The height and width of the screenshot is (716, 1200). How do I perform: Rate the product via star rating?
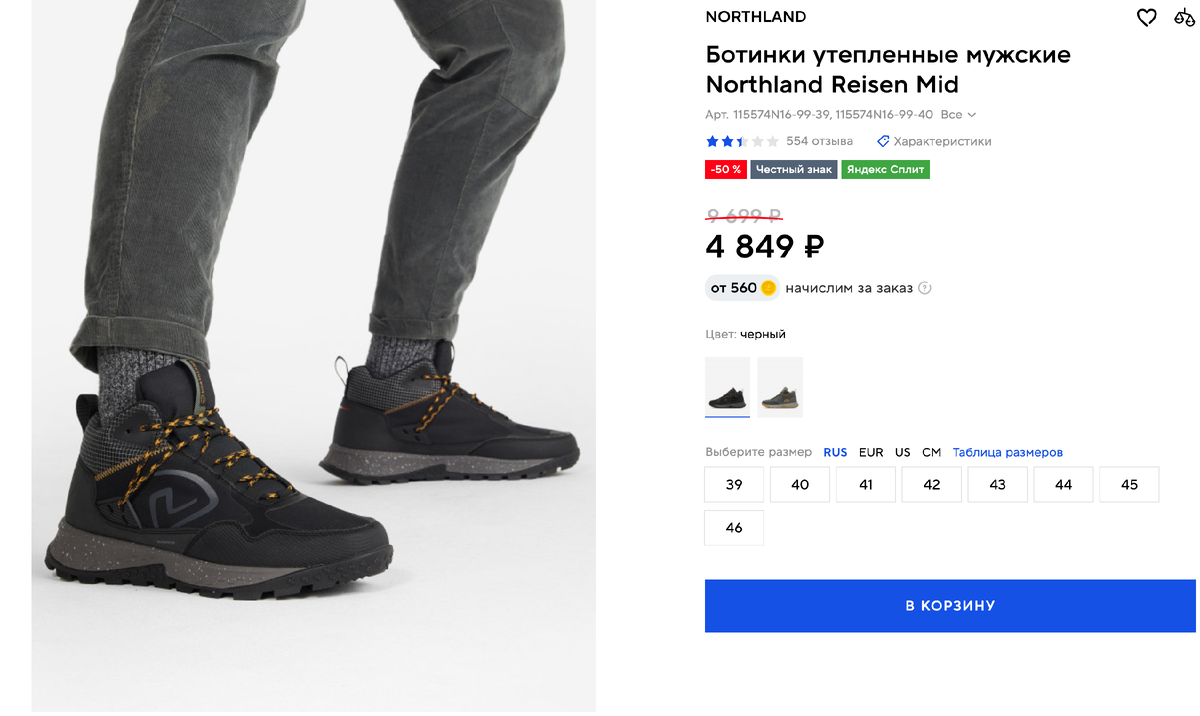click(x=740, y=141)
